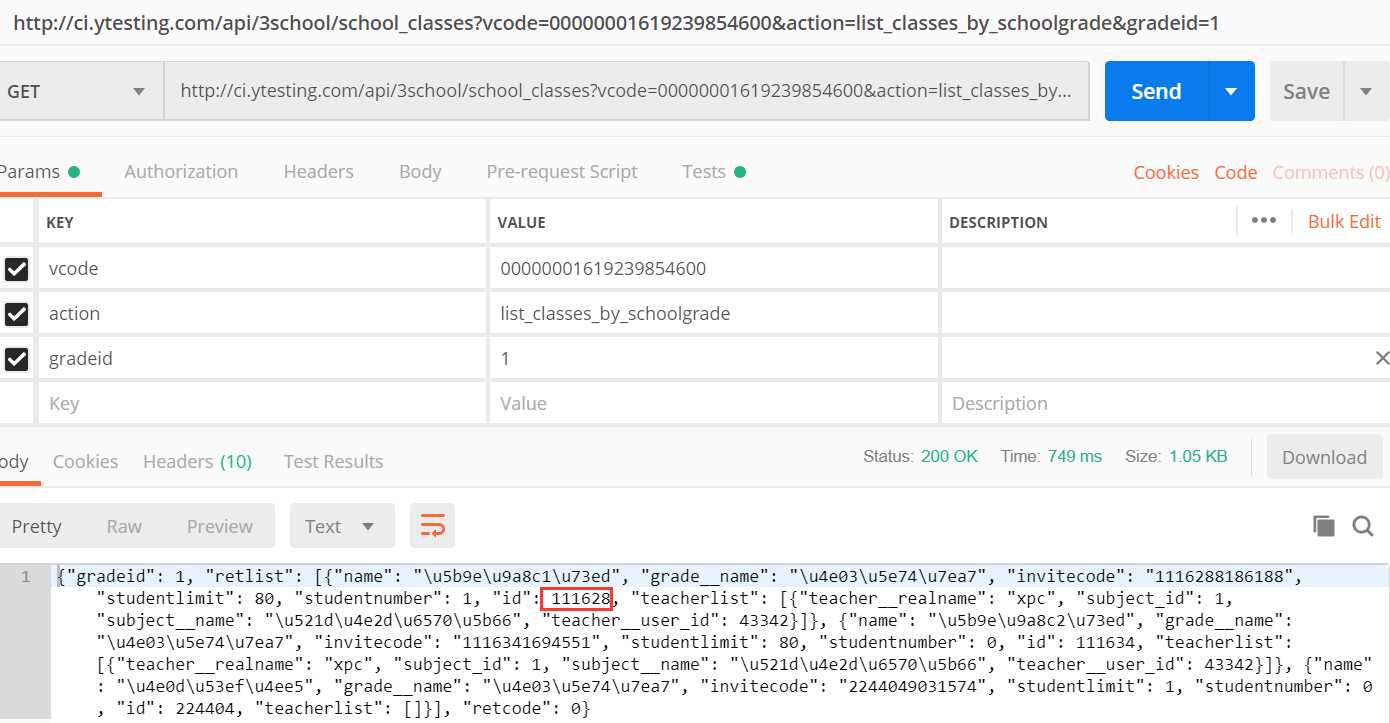Click the 1.05 KB size value
Screen dimensions: 1390x723
1198,456
